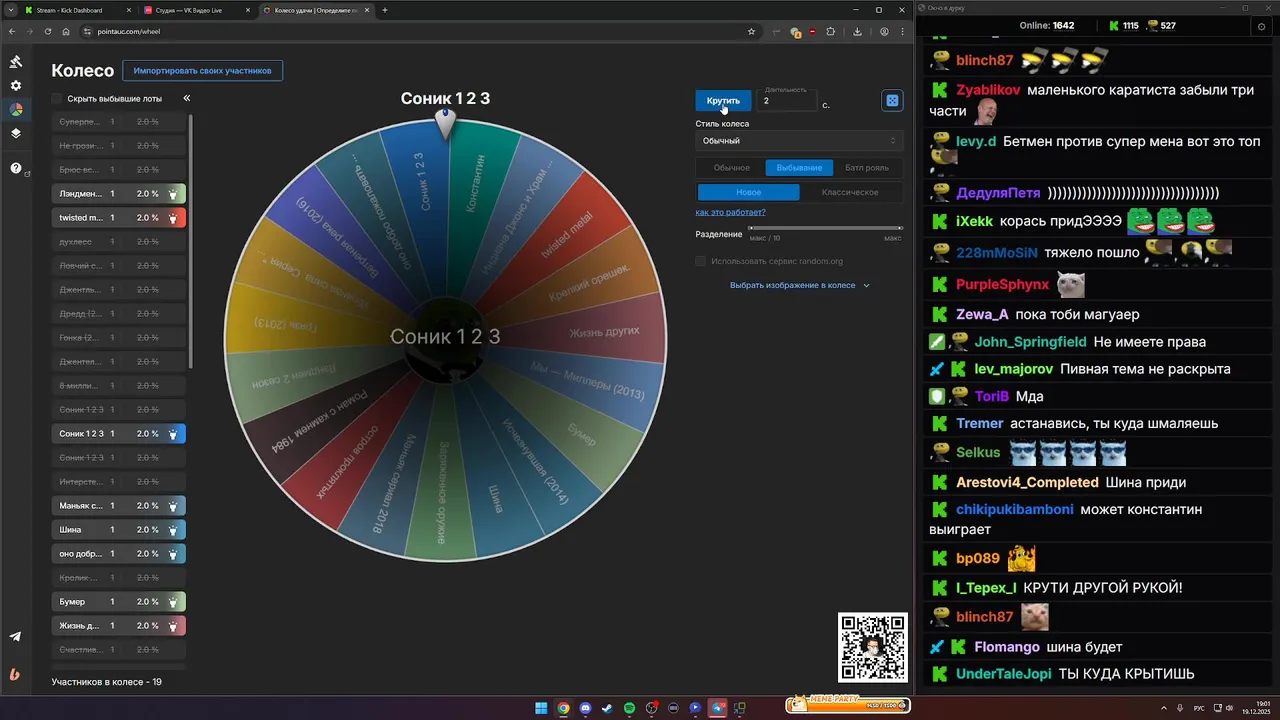1280x720 pixels.
Task: Open the auction gavel sidebar icon
Action: click(x=16, y=62)
